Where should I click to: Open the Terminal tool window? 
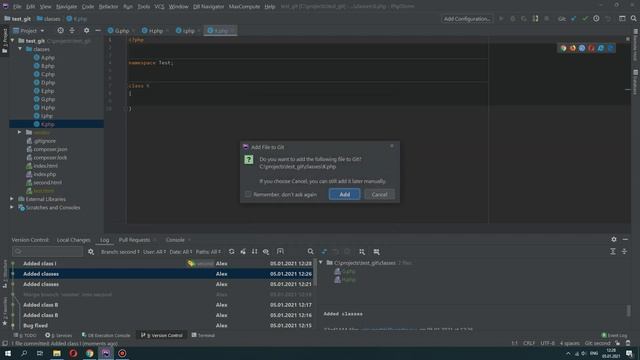(x=203, y=336)
